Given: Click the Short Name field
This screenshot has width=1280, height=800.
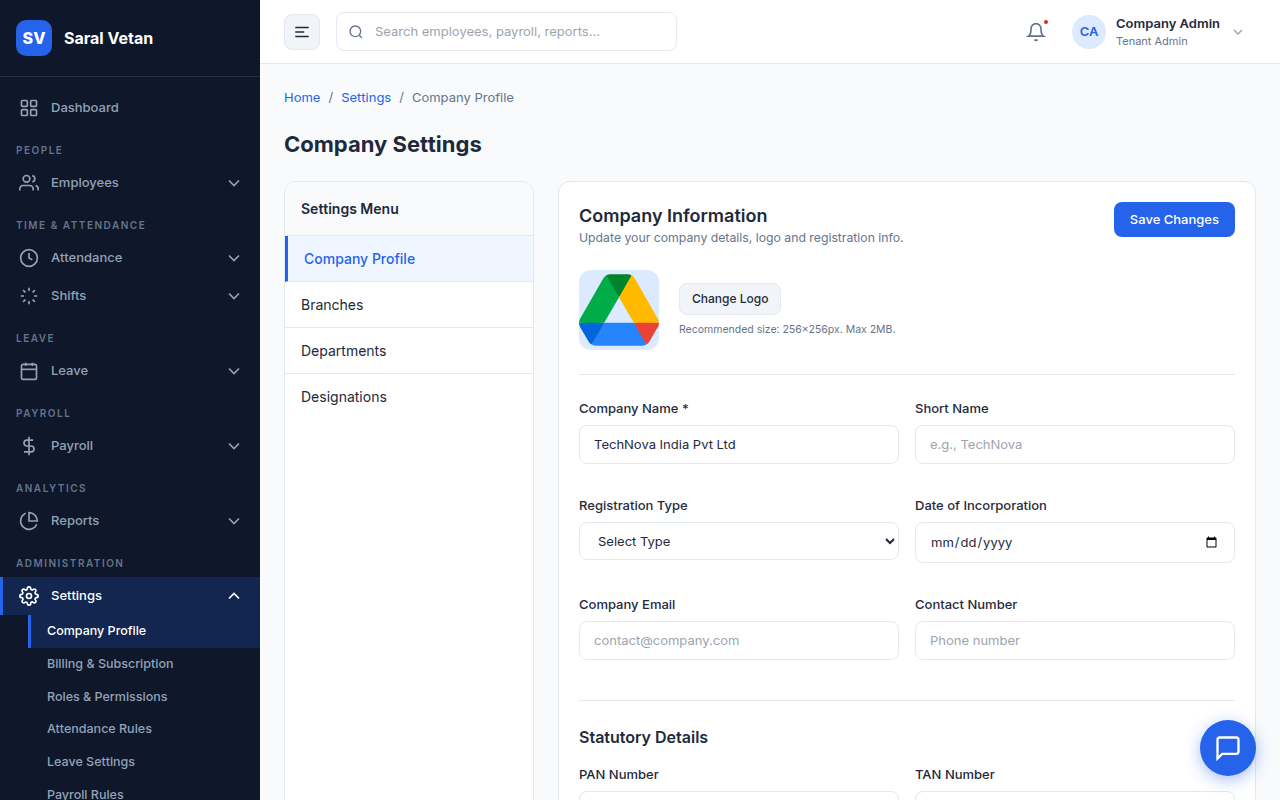Looking at the screenshot, I should click(1075, 444).
